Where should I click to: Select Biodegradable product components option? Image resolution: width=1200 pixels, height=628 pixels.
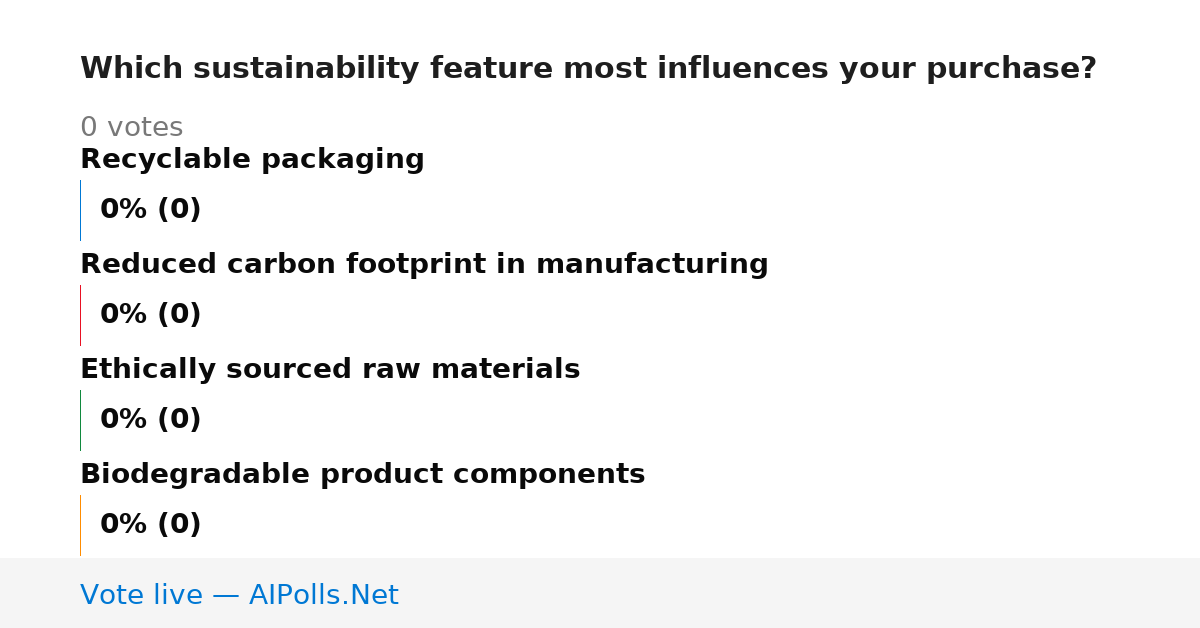[x=362, y=475]
